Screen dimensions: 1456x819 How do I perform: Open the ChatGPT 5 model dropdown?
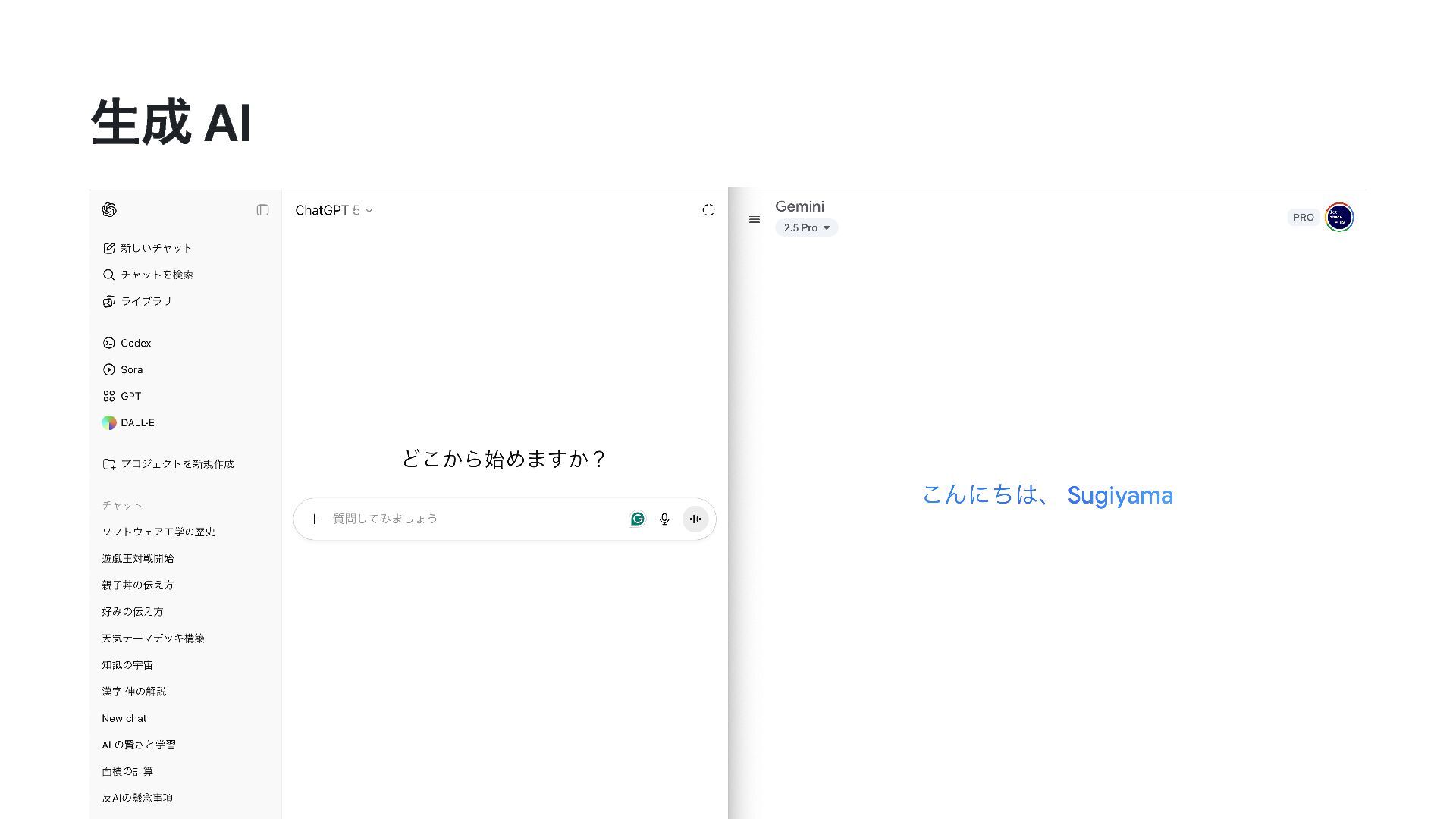click(334, 210)
